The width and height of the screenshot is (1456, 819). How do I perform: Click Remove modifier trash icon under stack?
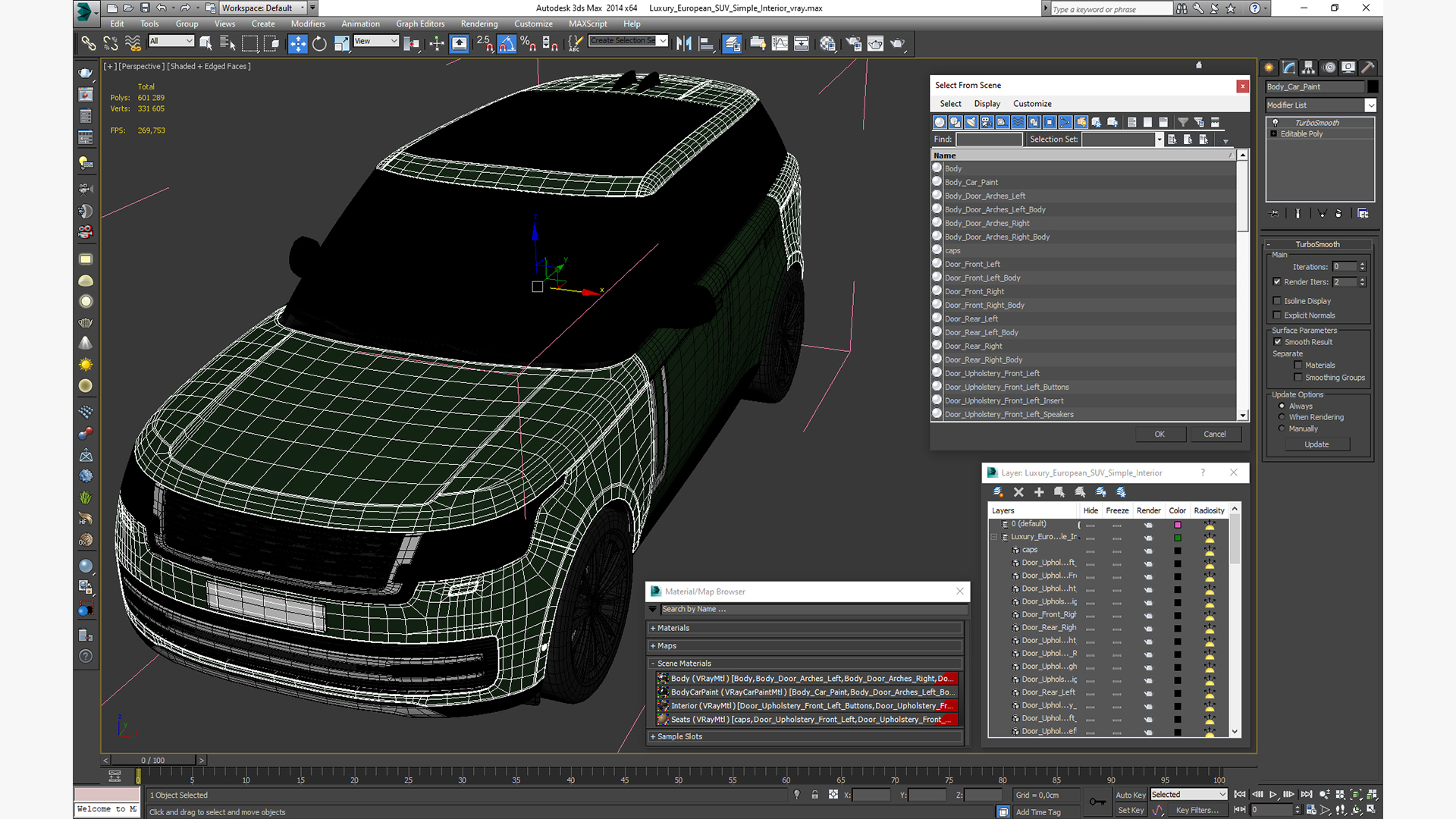pyautogui.click(x=1338, y=214)
